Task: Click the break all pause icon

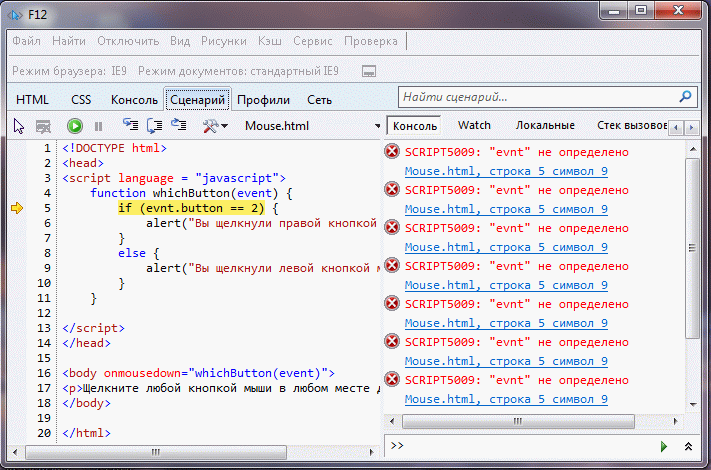Action: 98,126
